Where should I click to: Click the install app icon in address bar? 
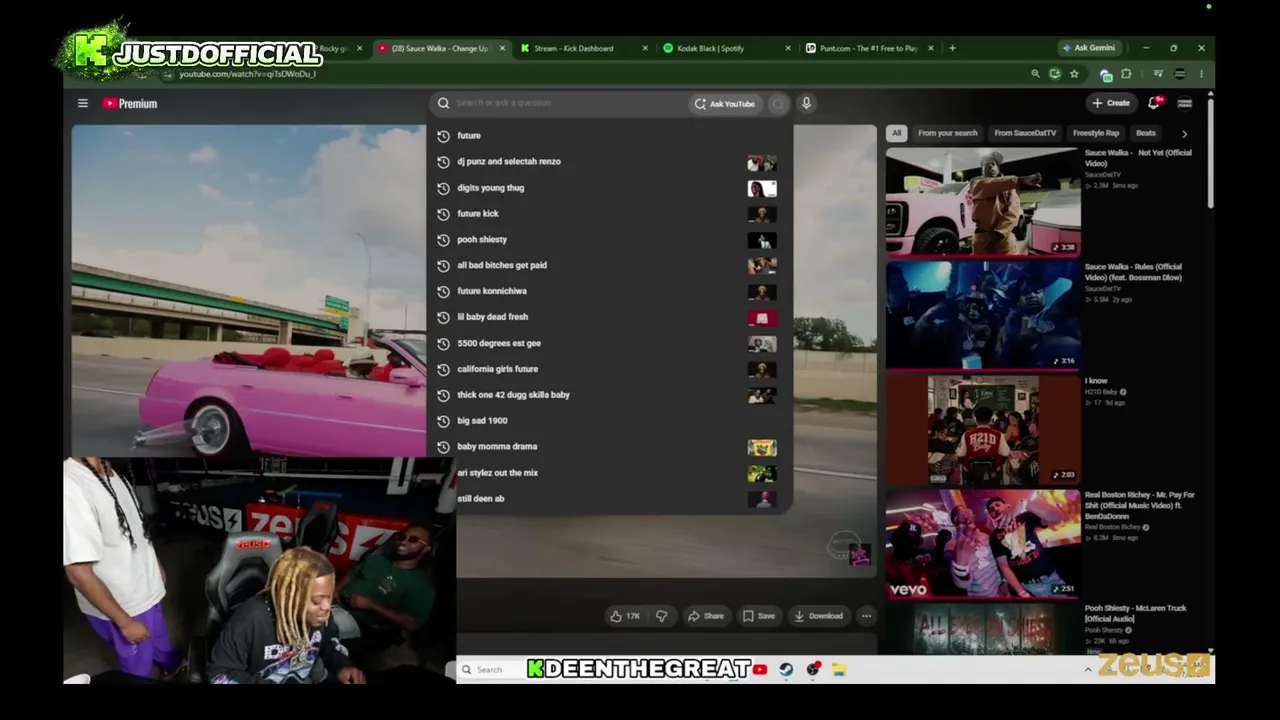(1054, 74)
